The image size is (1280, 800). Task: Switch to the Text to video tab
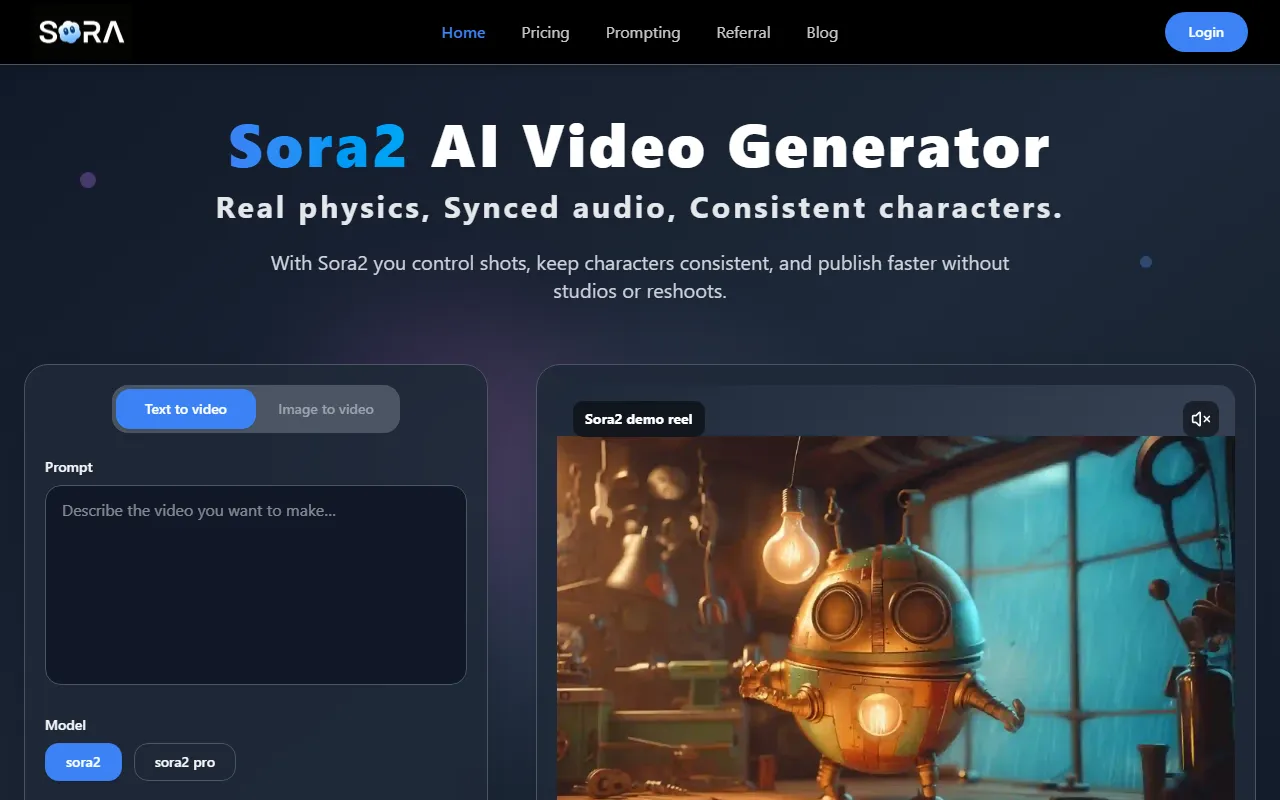186,409
